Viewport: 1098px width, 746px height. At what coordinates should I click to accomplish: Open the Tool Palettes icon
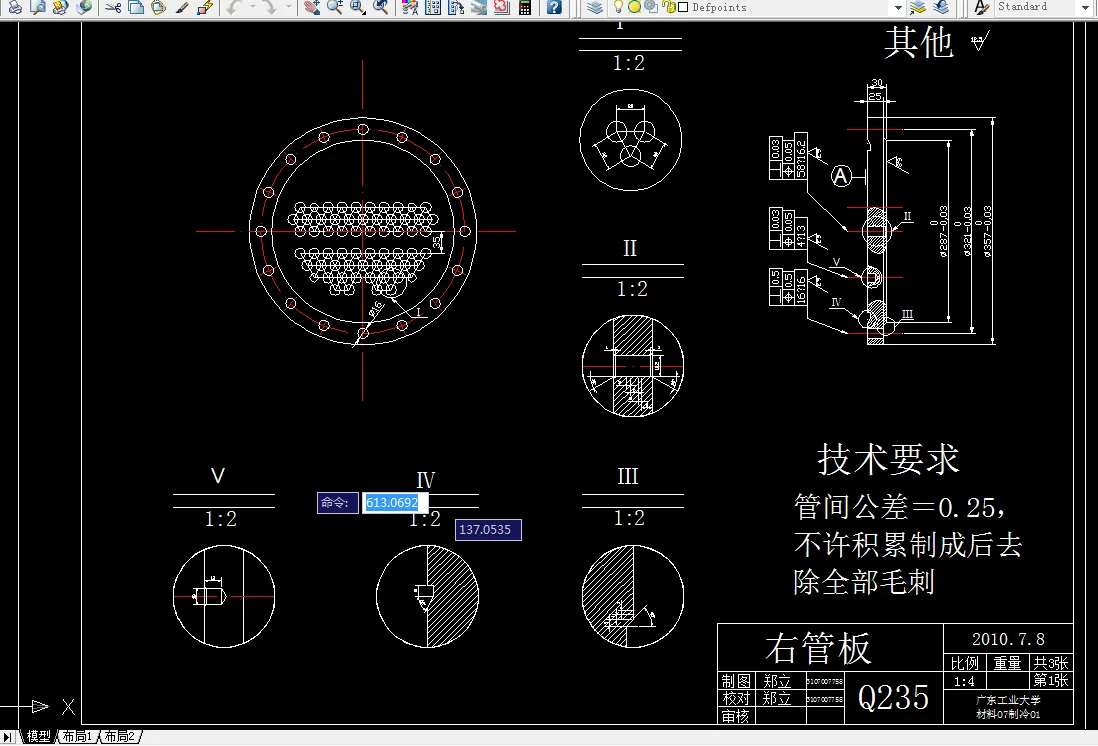[456, 8]
